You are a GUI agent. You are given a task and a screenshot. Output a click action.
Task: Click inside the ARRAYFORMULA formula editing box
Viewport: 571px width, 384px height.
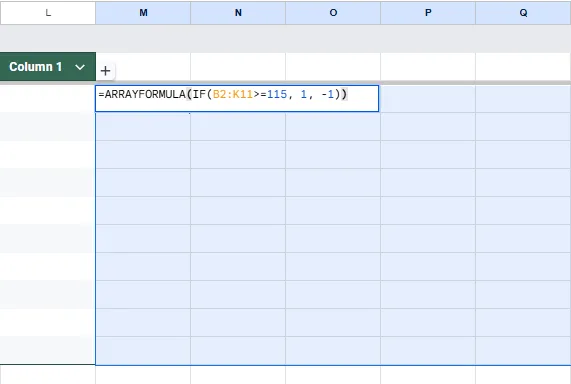pos(237,98)
